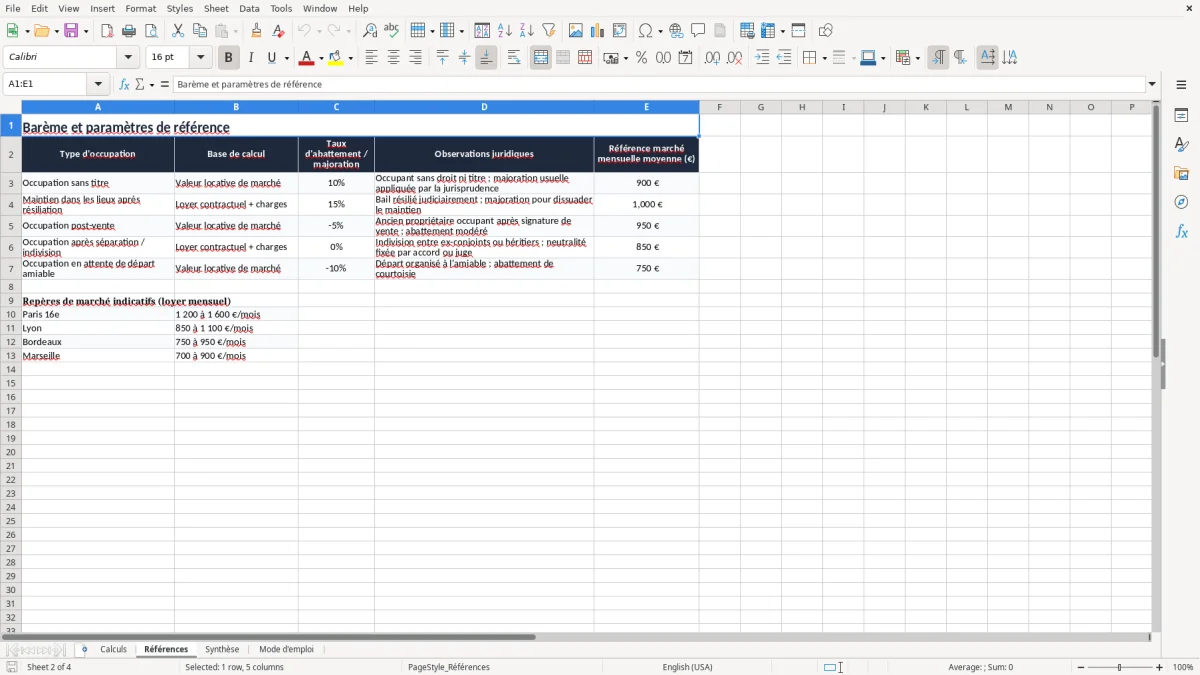
Task: Open the Underline style dropdown arrow
Action: point(286,59)
